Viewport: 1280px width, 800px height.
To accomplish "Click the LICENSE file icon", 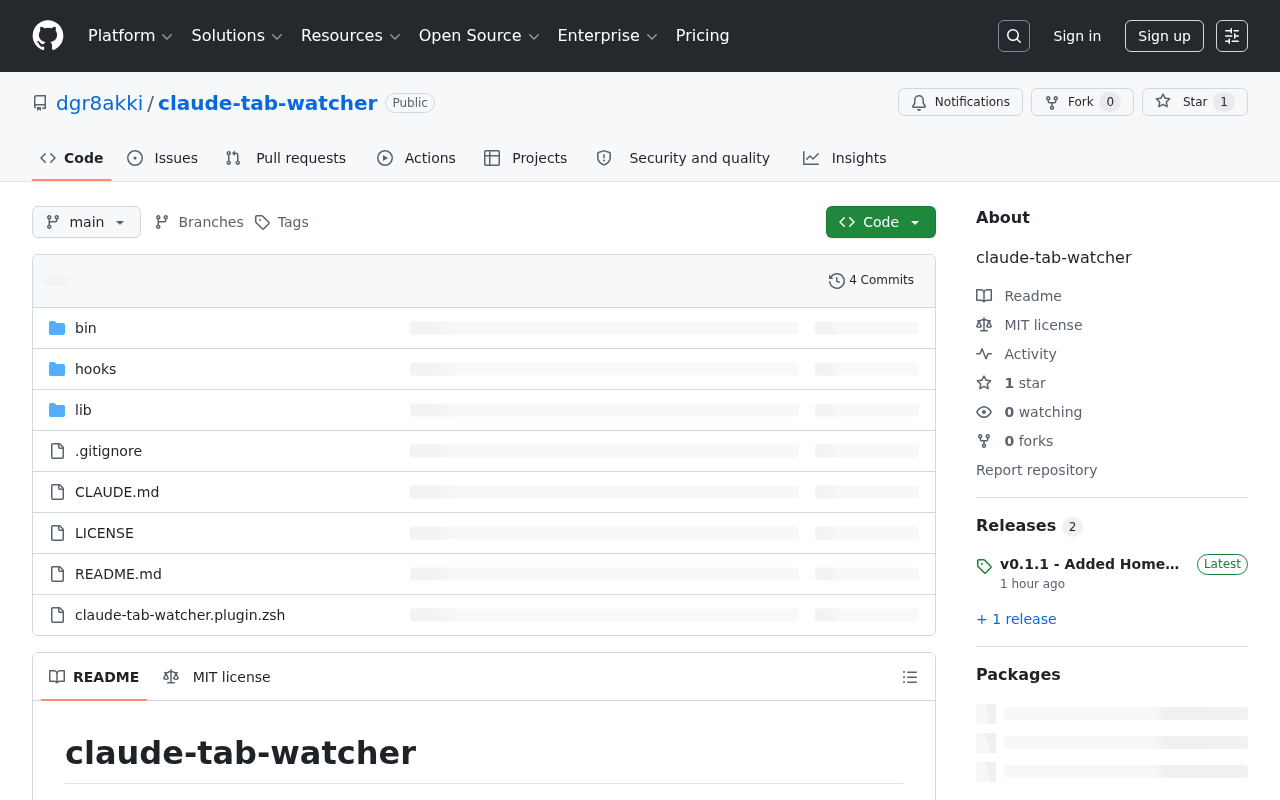I will point(57,533).
